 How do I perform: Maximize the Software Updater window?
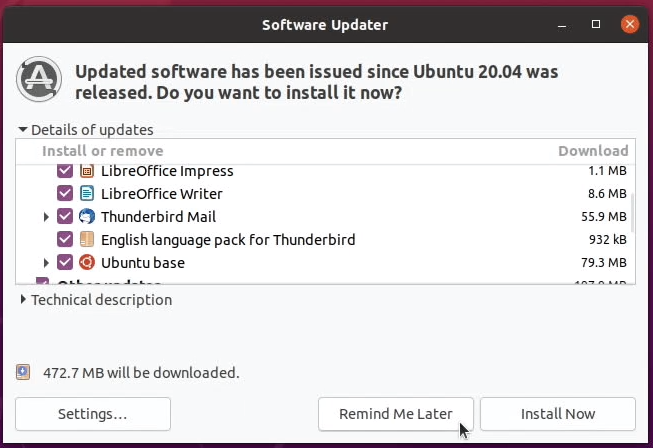pos(596,24)
